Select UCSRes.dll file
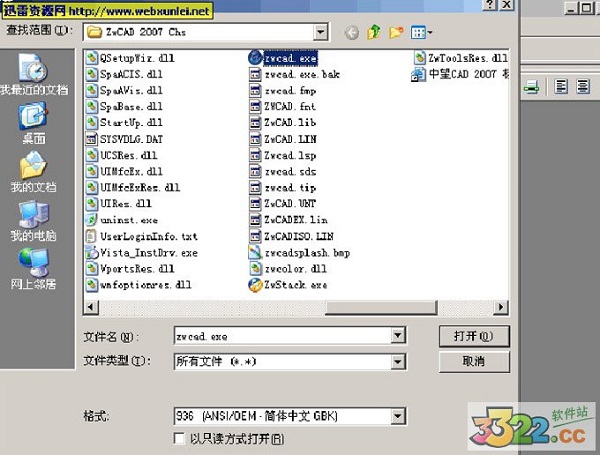The height and width of the screenshot is (455, 600). tap(121, 155)
